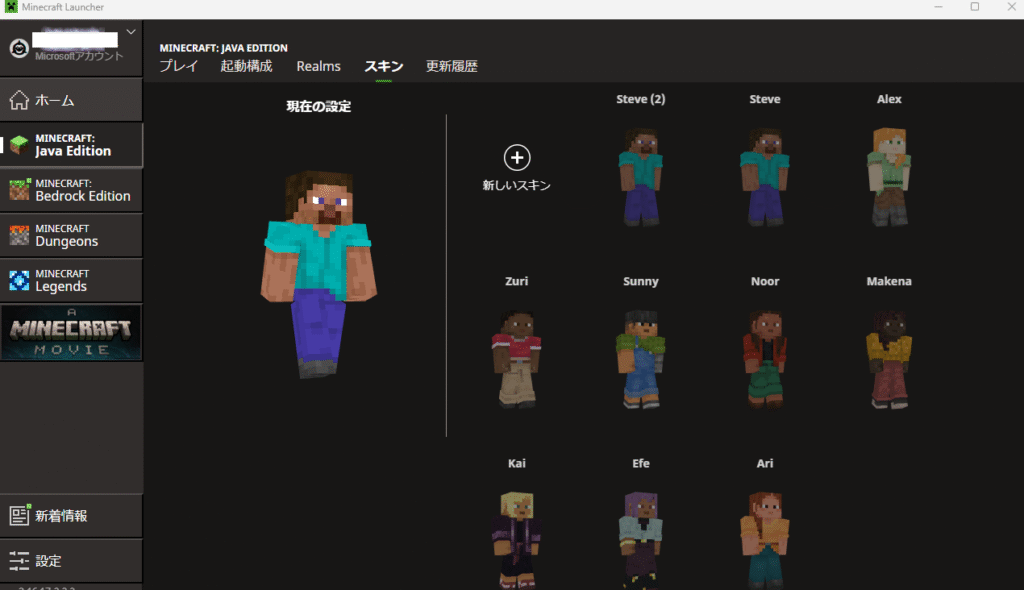The width and height of the screenshot is (1024, 590).
Task: Select the Steve skin
Action: [765, 177]
